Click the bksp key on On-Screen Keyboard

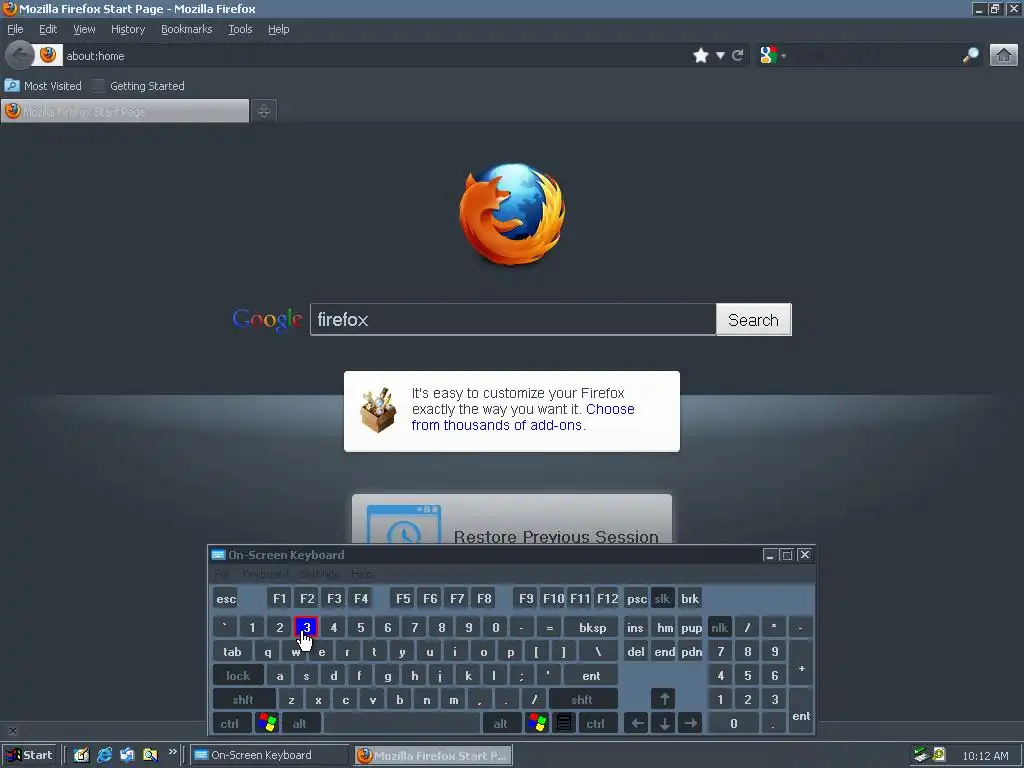coord(592,628)
